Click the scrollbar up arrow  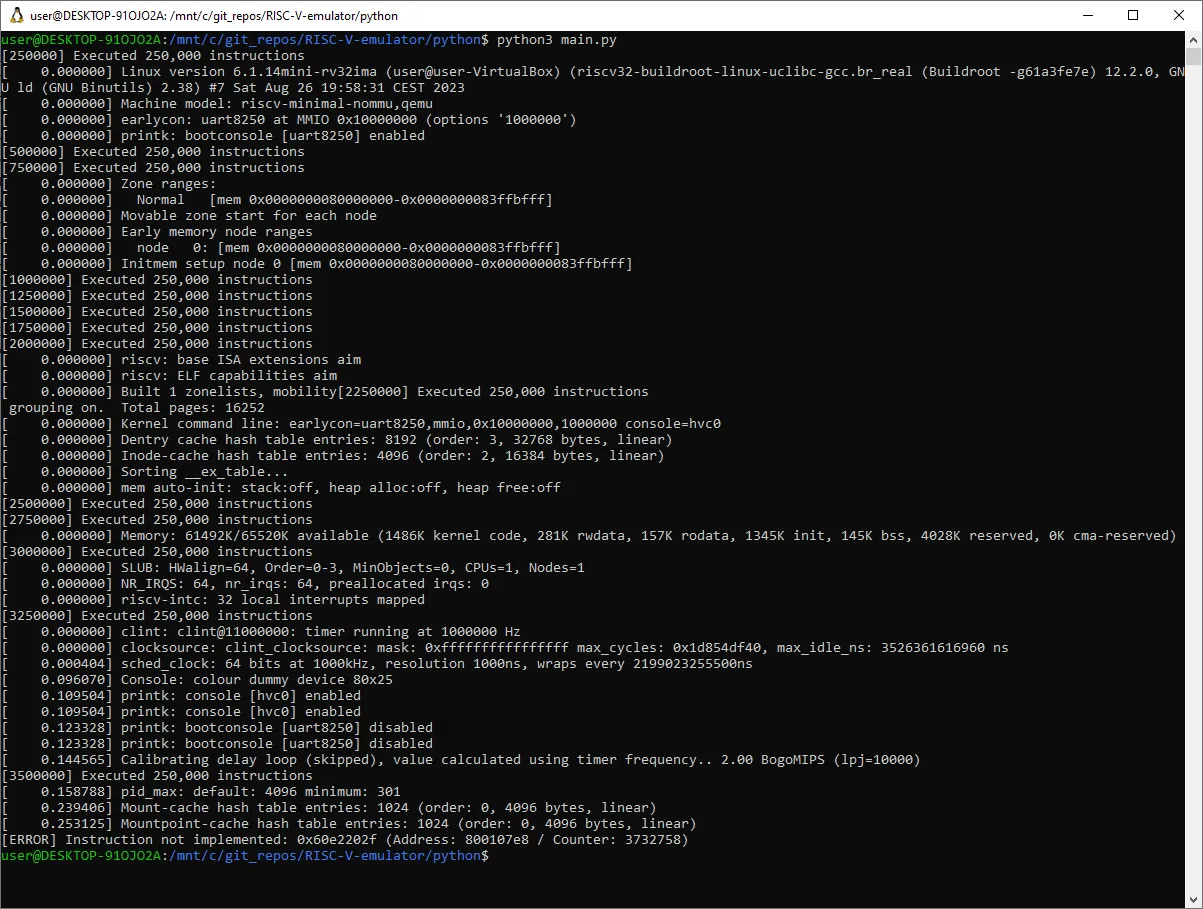[1195, 42]
